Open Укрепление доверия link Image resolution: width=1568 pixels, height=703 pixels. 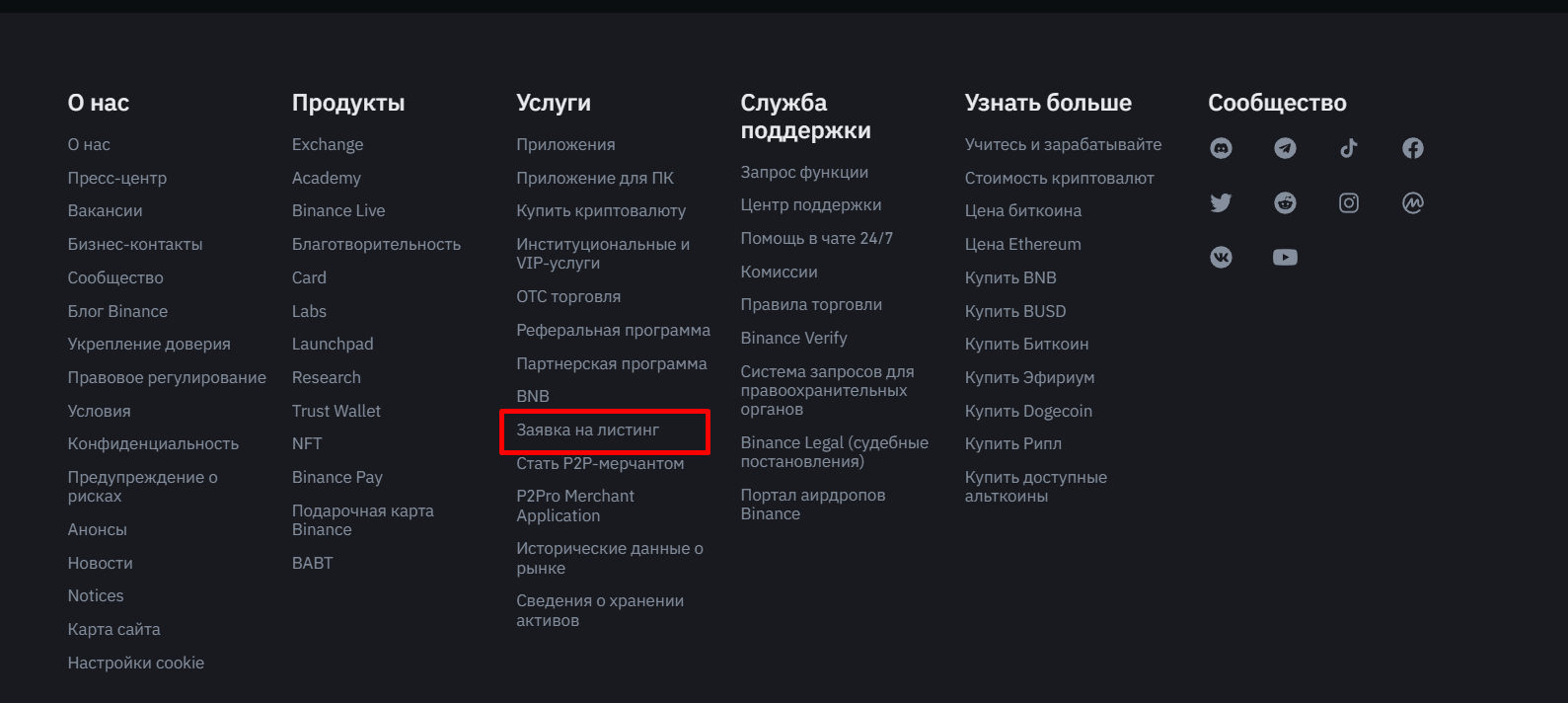[x=149, y=344]
